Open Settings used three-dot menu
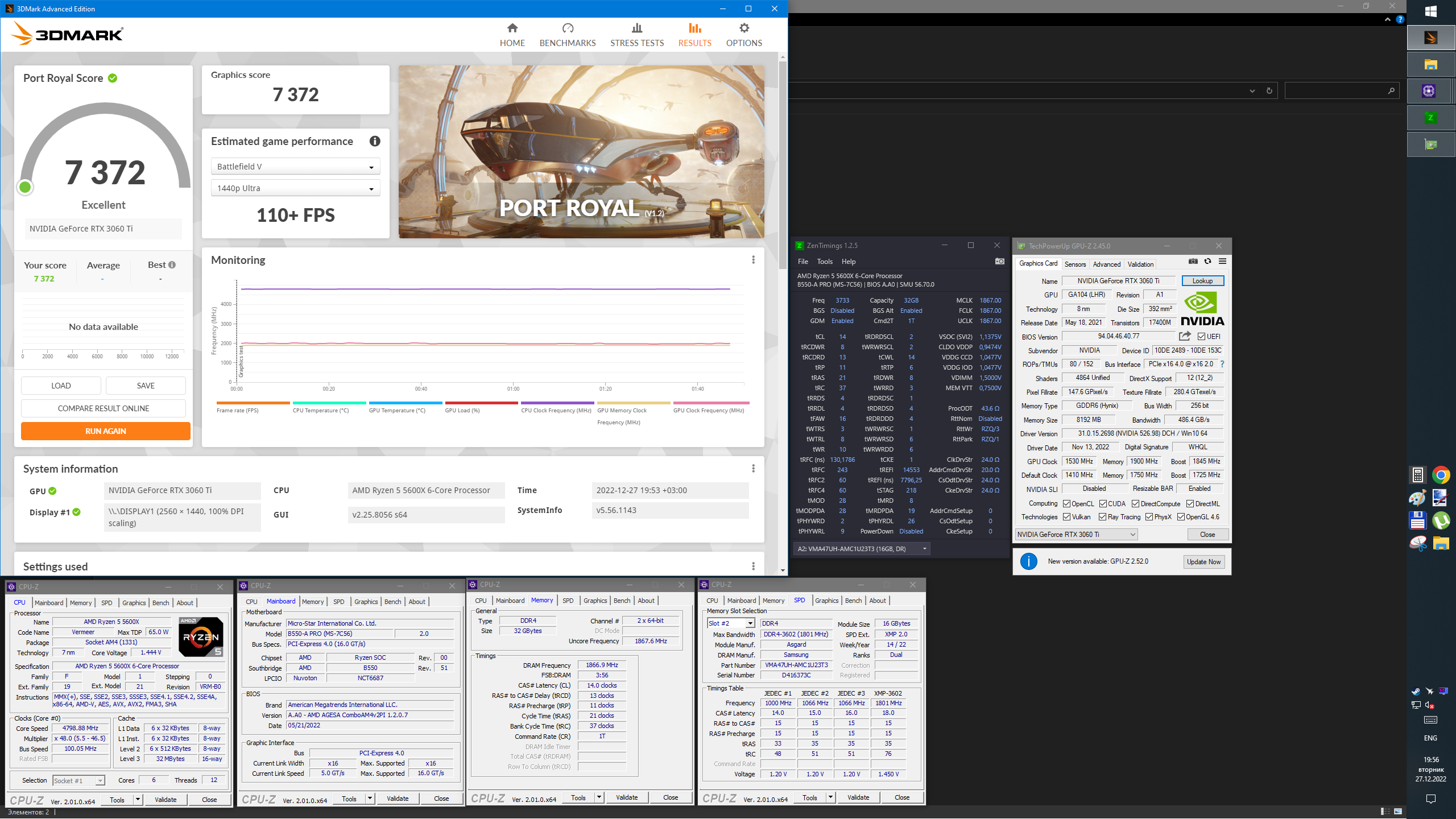 pyautogui.click(x=753, y=566)
